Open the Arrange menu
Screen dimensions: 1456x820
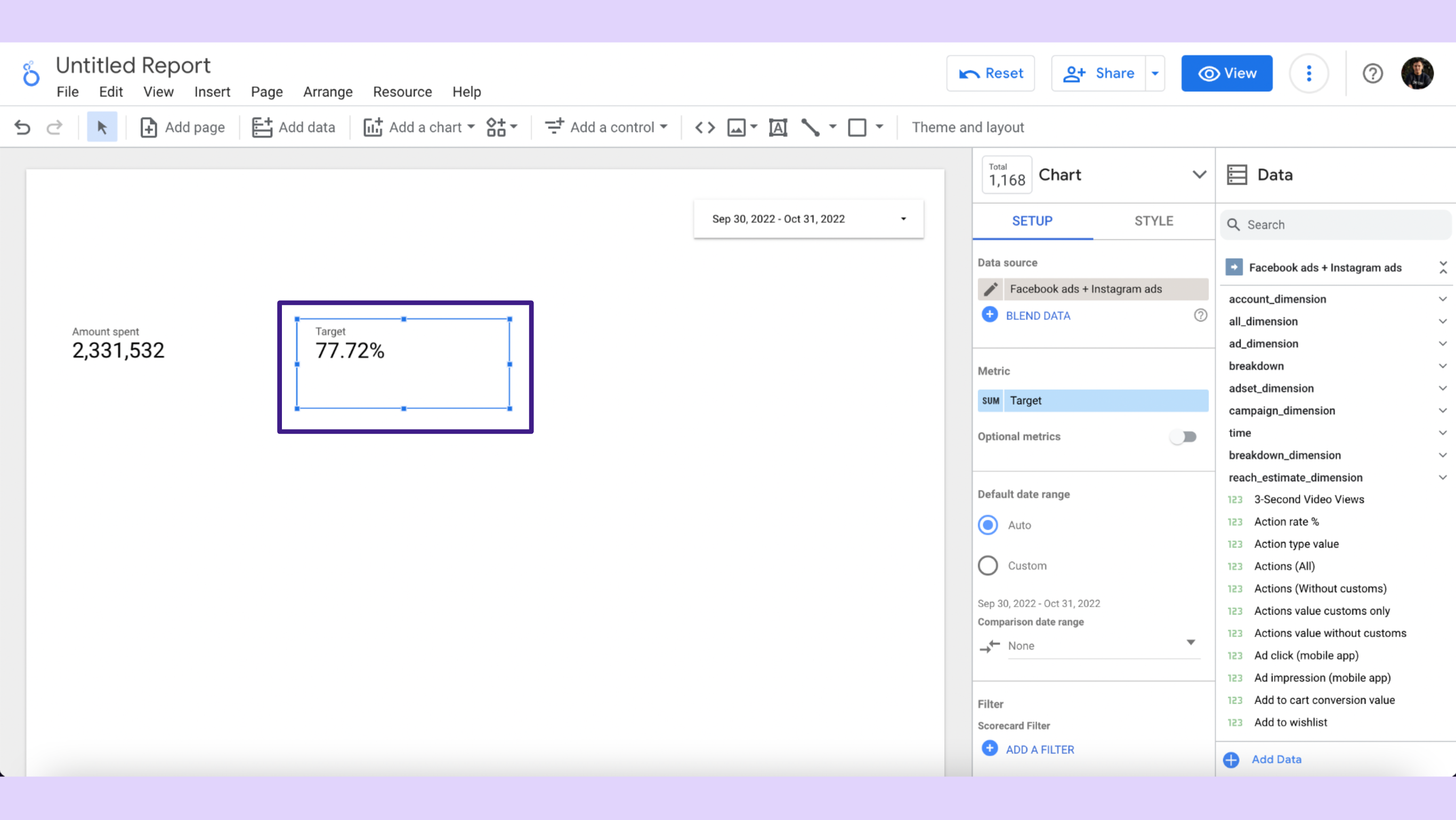(328, 92)
